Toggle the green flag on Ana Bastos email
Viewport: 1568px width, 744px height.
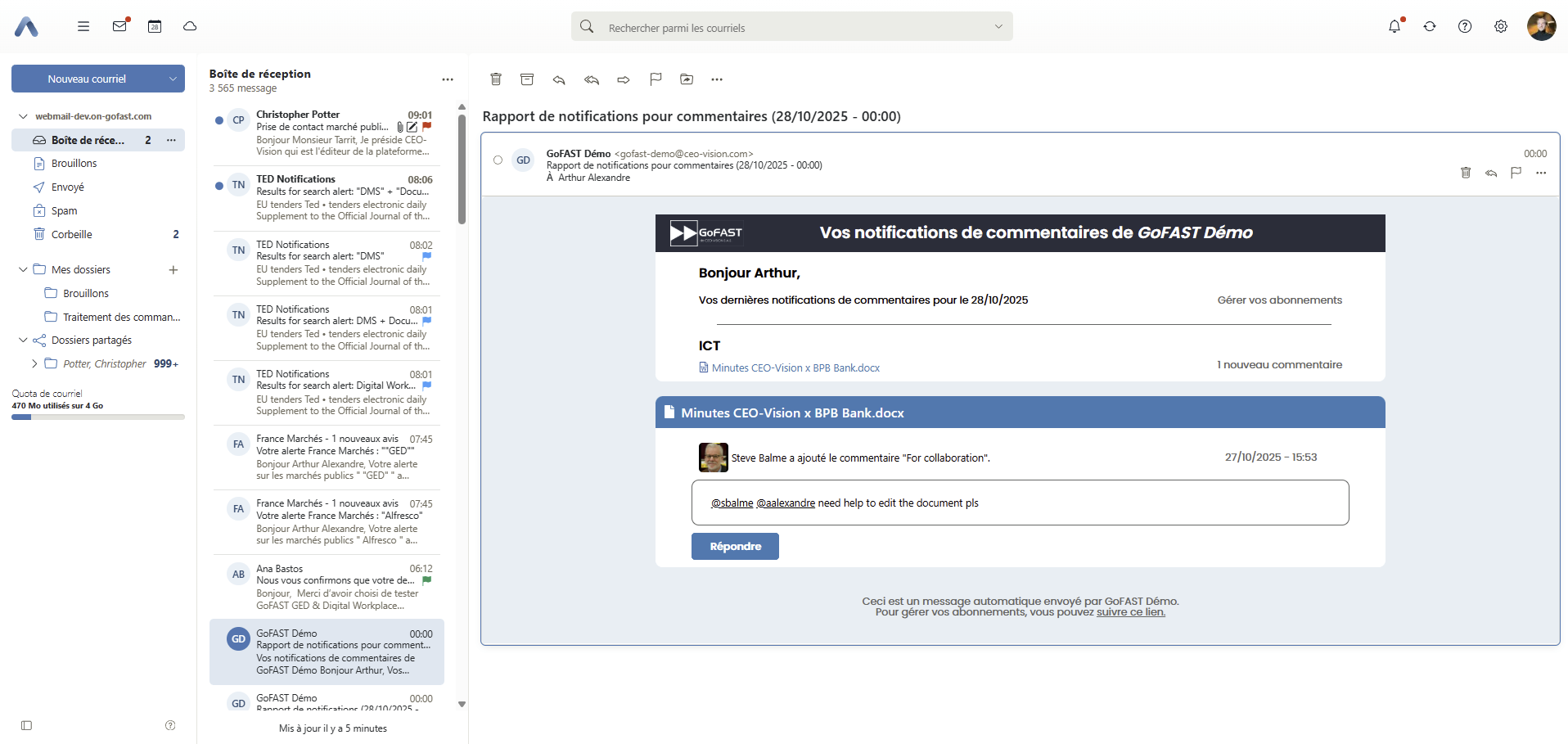(426, 581)
